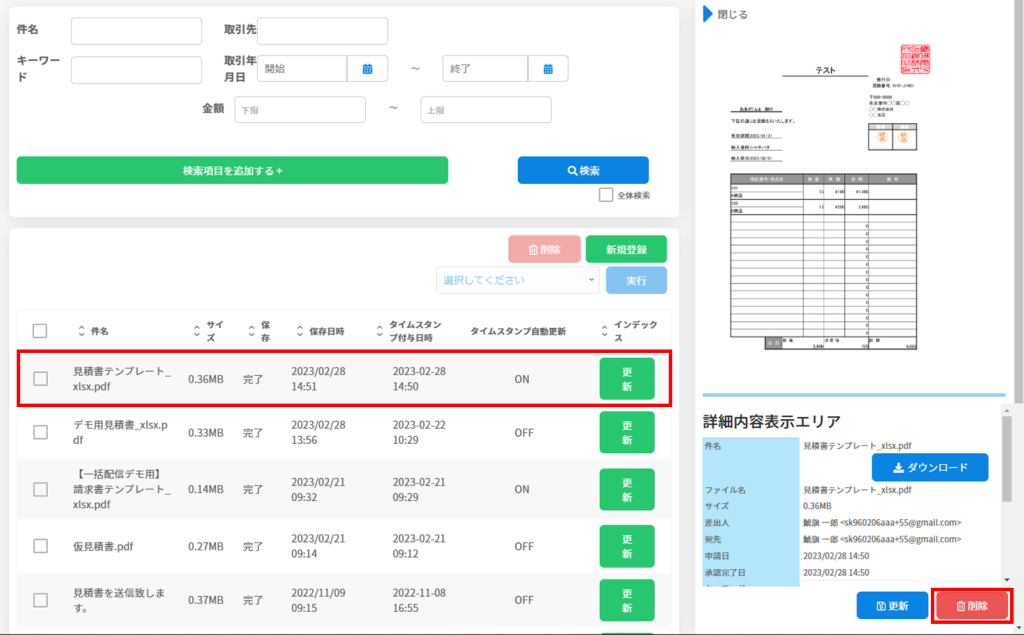Sort the list by 保存日時 column
This screenshot has height=635, width=1024.
300,331
